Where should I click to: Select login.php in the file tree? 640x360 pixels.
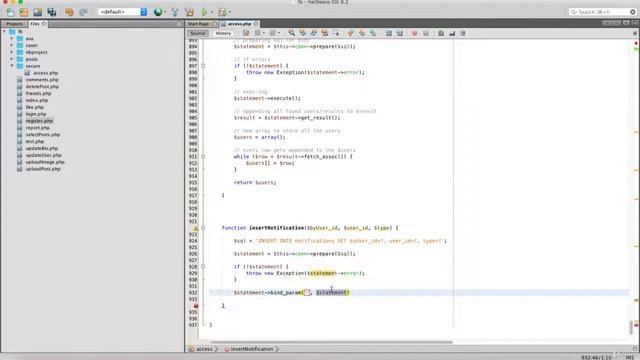[36, 114]
